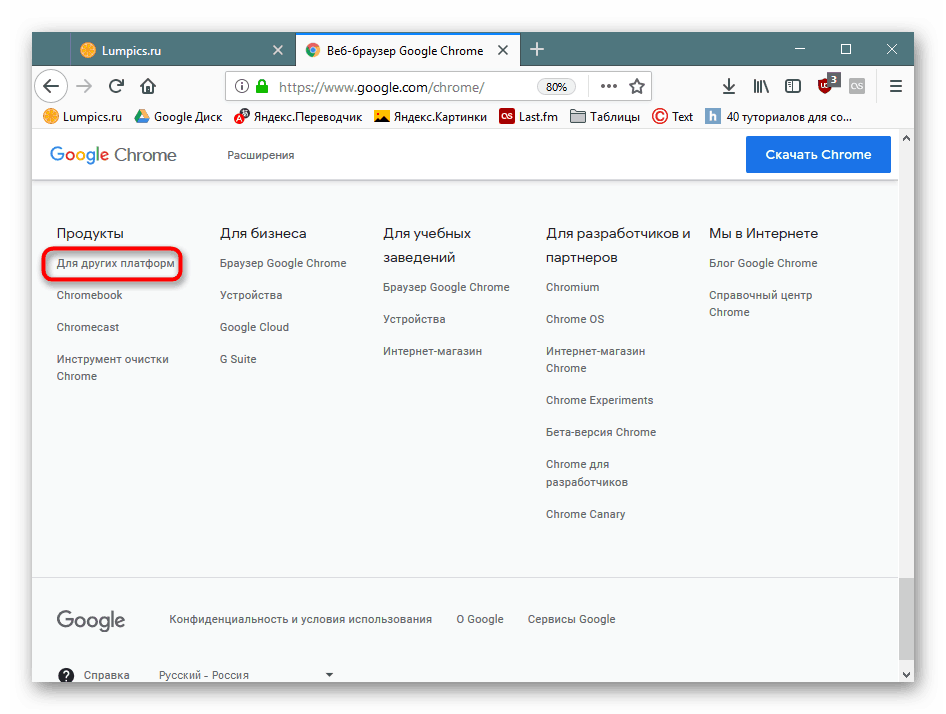Open Устройства under Для учебных заведений

[414, 319]
